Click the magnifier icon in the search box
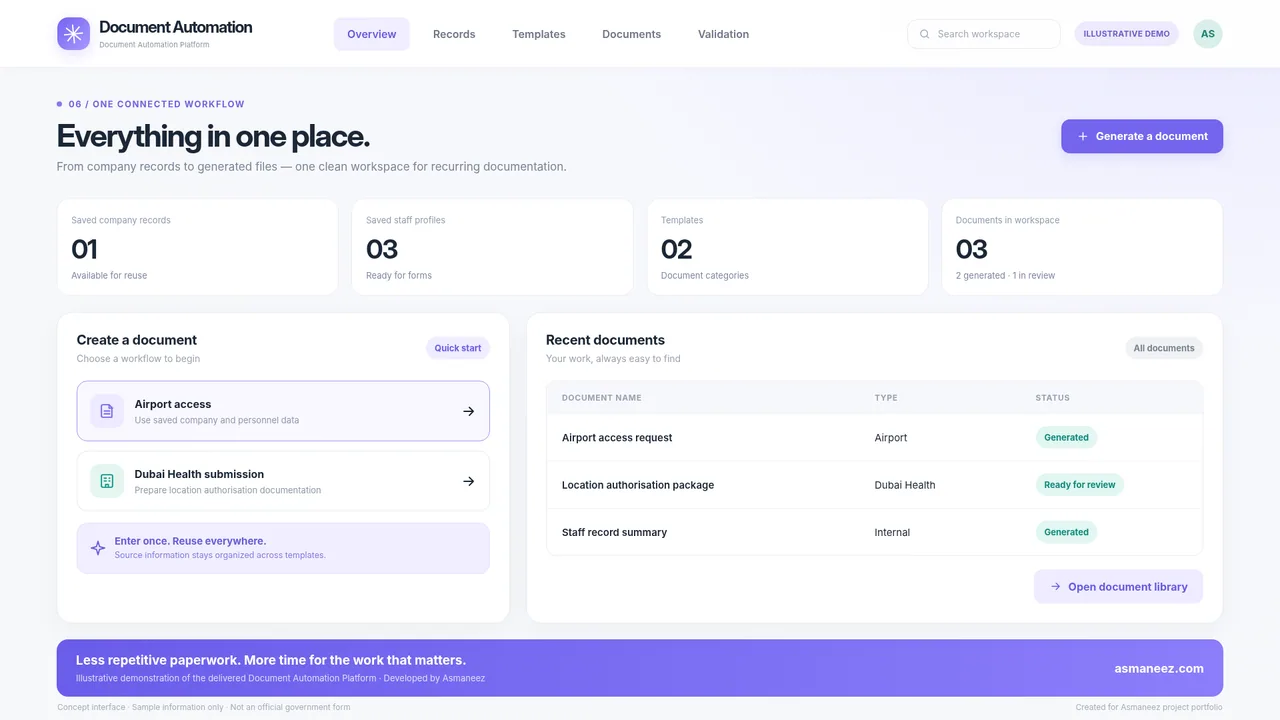 (x=925, y=34)
